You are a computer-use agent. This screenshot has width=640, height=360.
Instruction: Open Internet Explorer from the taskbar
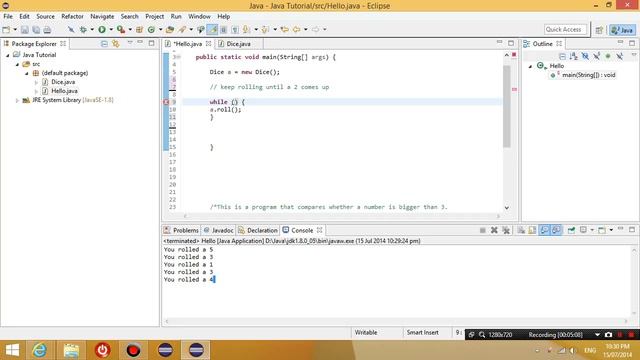click(40, 350)
